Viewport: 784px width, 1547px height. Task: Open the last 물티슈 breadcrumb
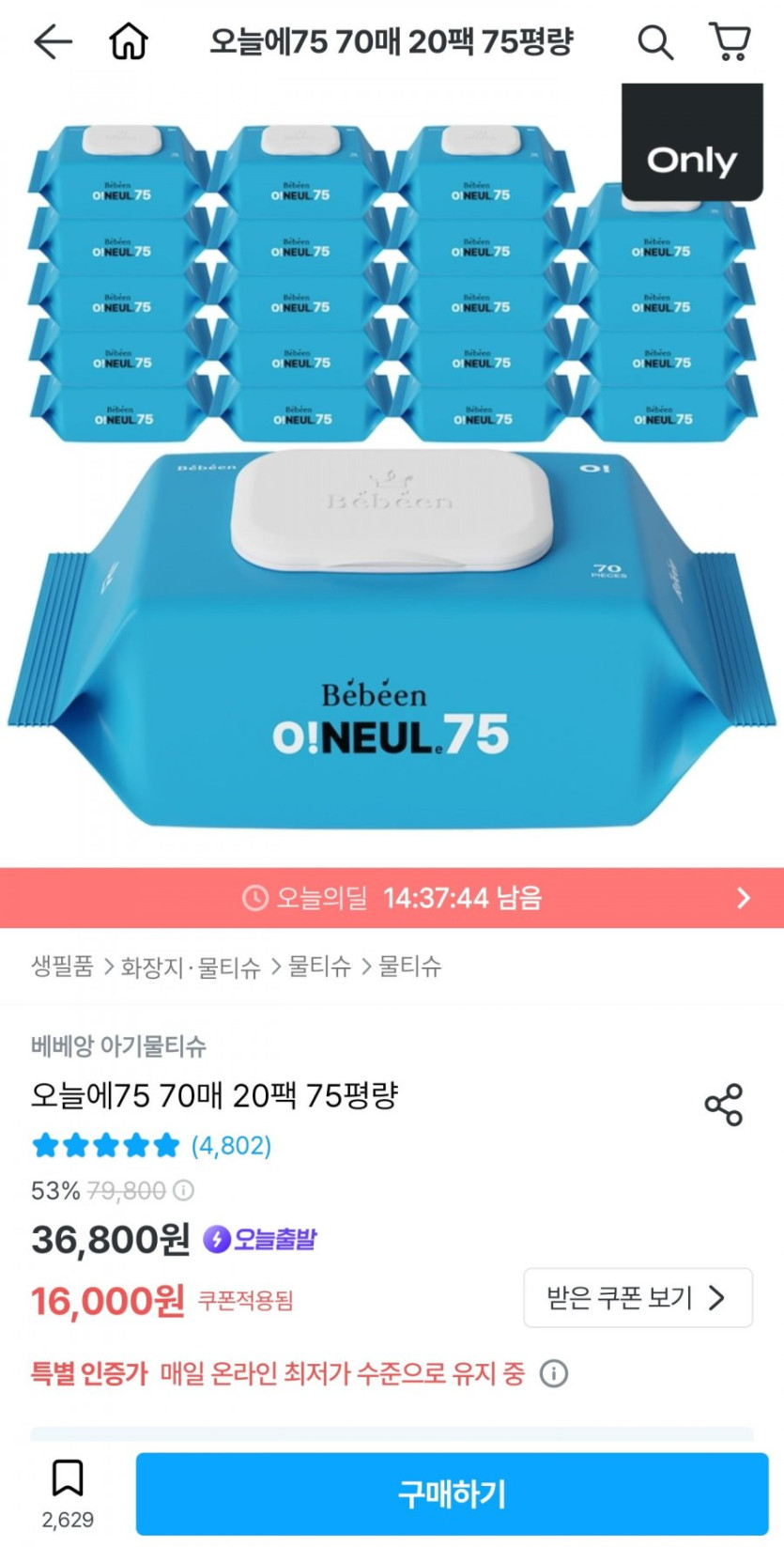click(410, 967)
